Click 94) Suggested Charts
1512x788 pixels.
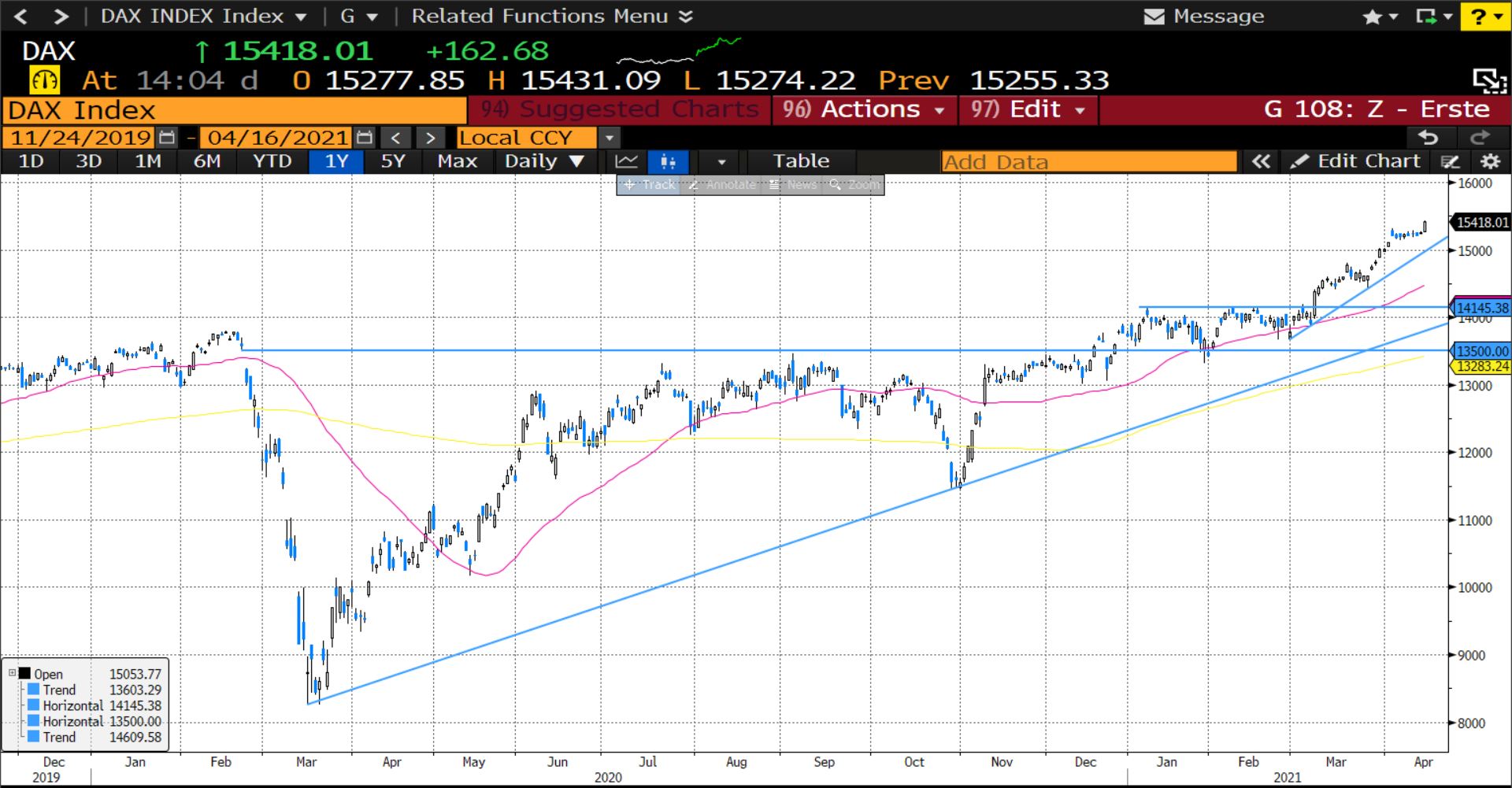pyautogui.click(x=620, y=109)
